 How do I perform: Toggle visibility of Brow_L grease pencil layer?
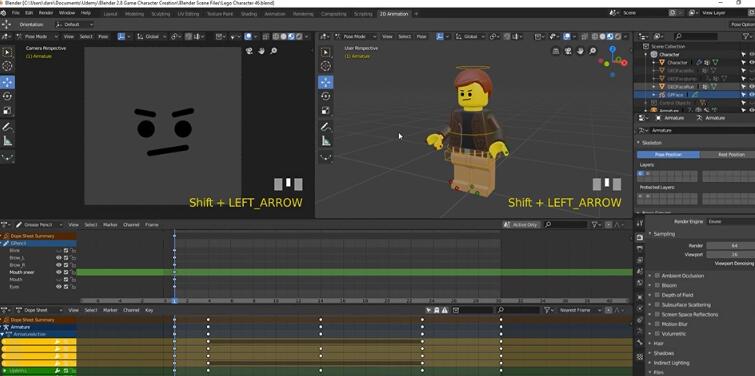[59, 258]
